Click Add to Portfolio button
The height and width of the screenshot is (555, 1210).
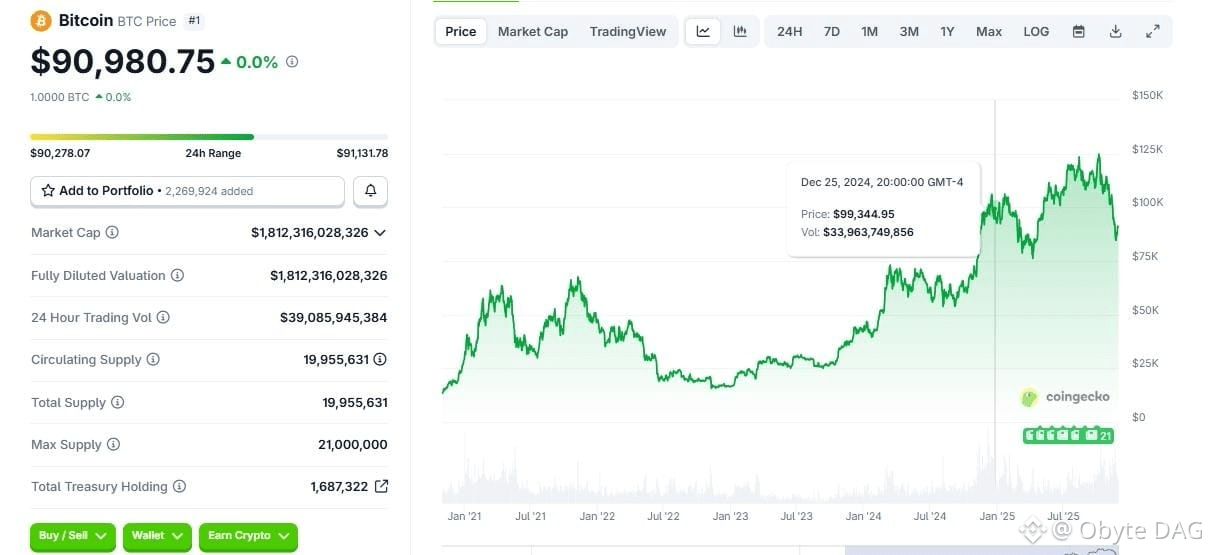click(187, 191)
